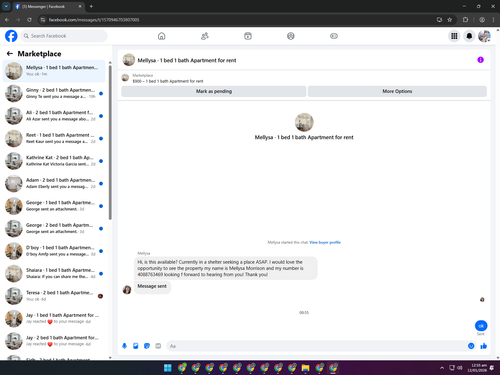This screenshot has width=500, height=375.
Task: Choose a GIF icon
Action: coord(158,346)
